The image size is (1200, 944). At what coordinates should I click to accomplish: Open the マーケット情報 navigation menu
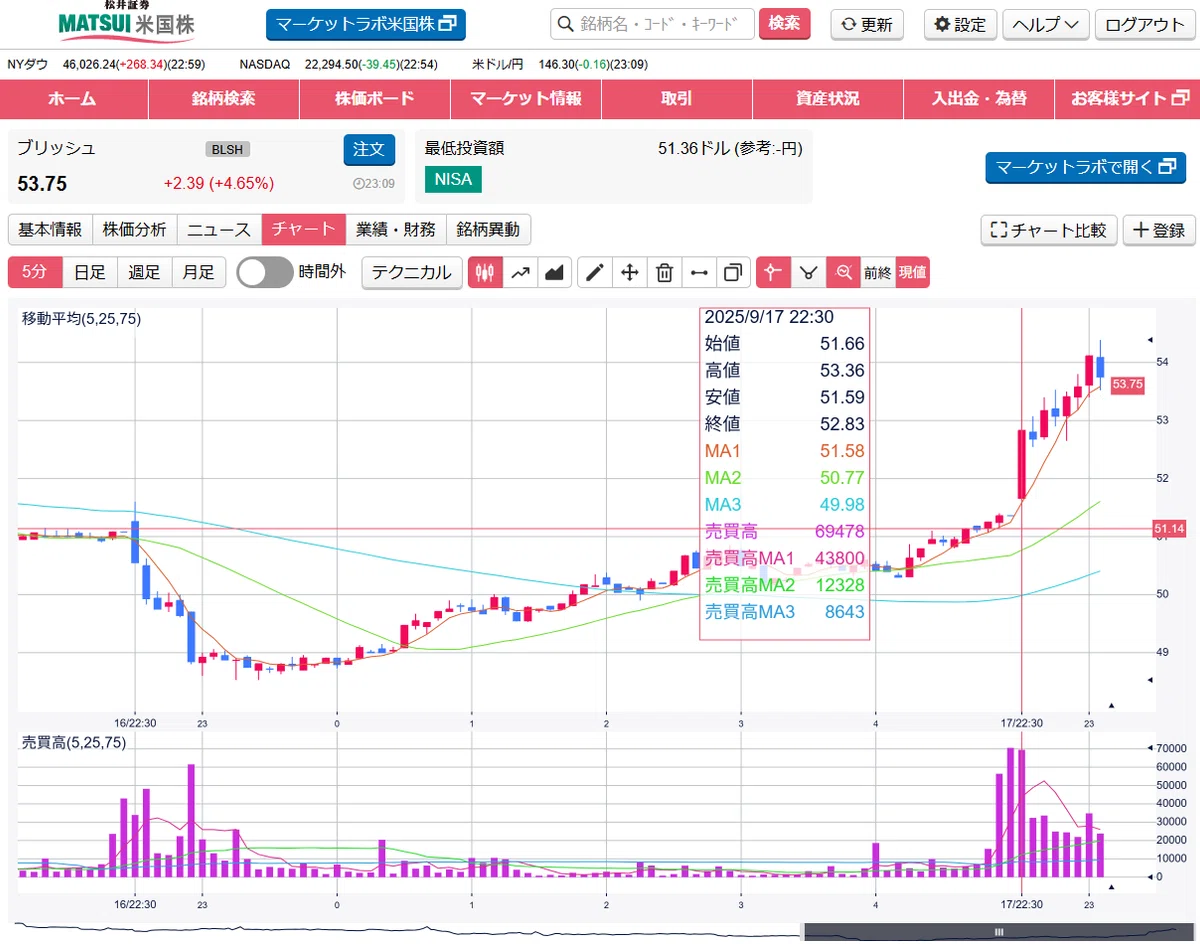pyautogui.click(x=525, y=99)
